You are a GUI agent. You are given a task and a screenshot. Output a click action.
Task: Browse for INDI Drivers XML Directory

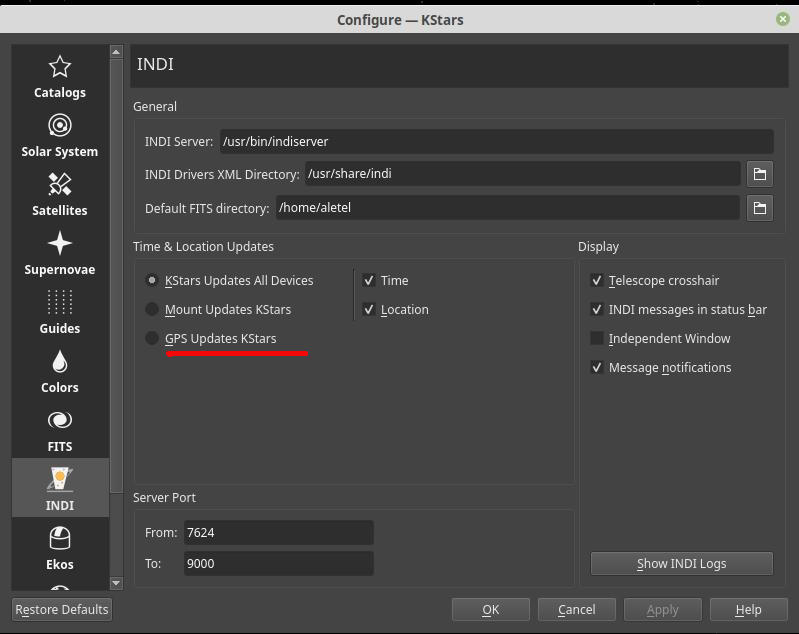760,174
